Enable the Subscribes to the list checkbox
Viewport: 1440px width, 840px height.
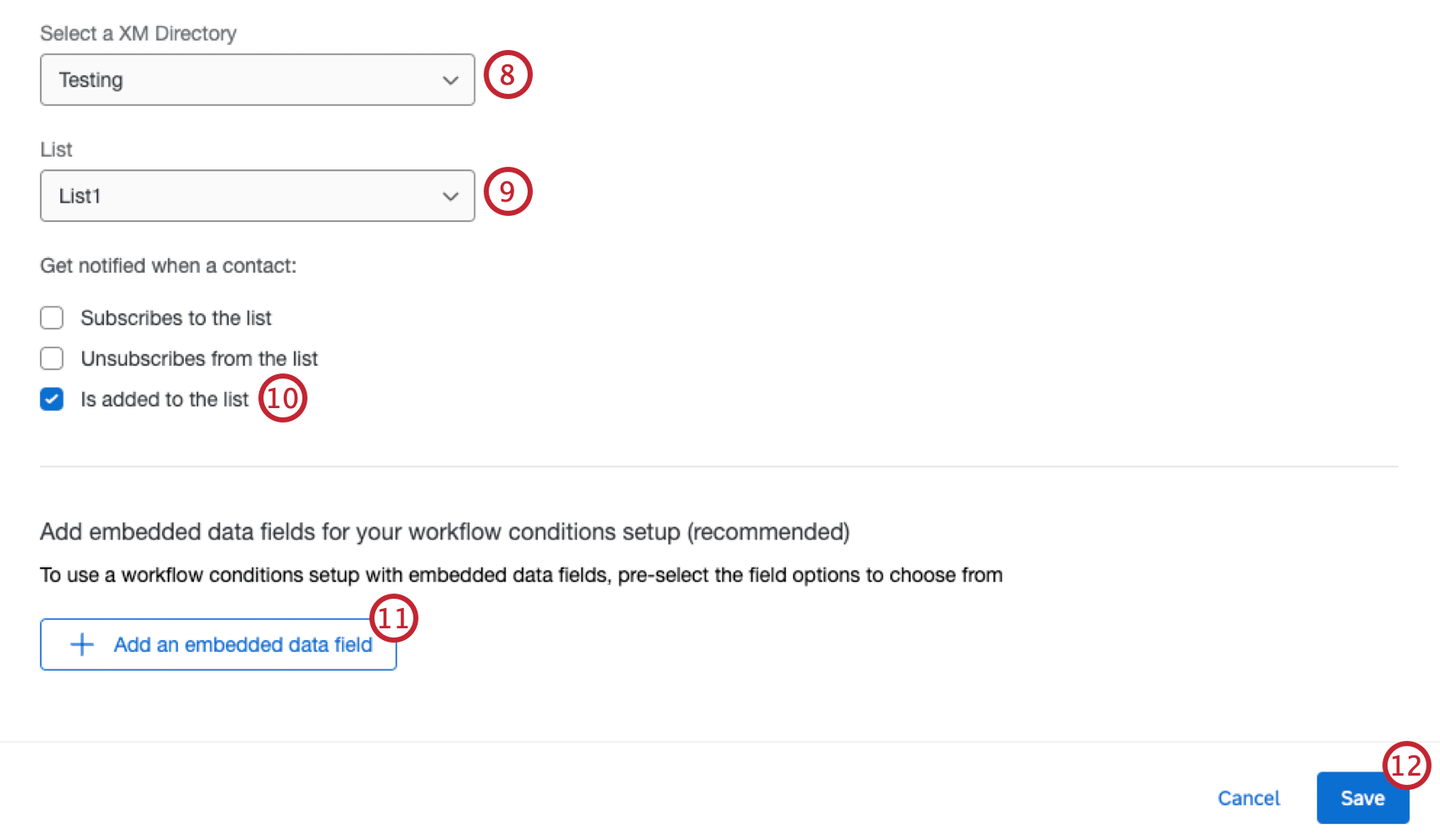52,318
